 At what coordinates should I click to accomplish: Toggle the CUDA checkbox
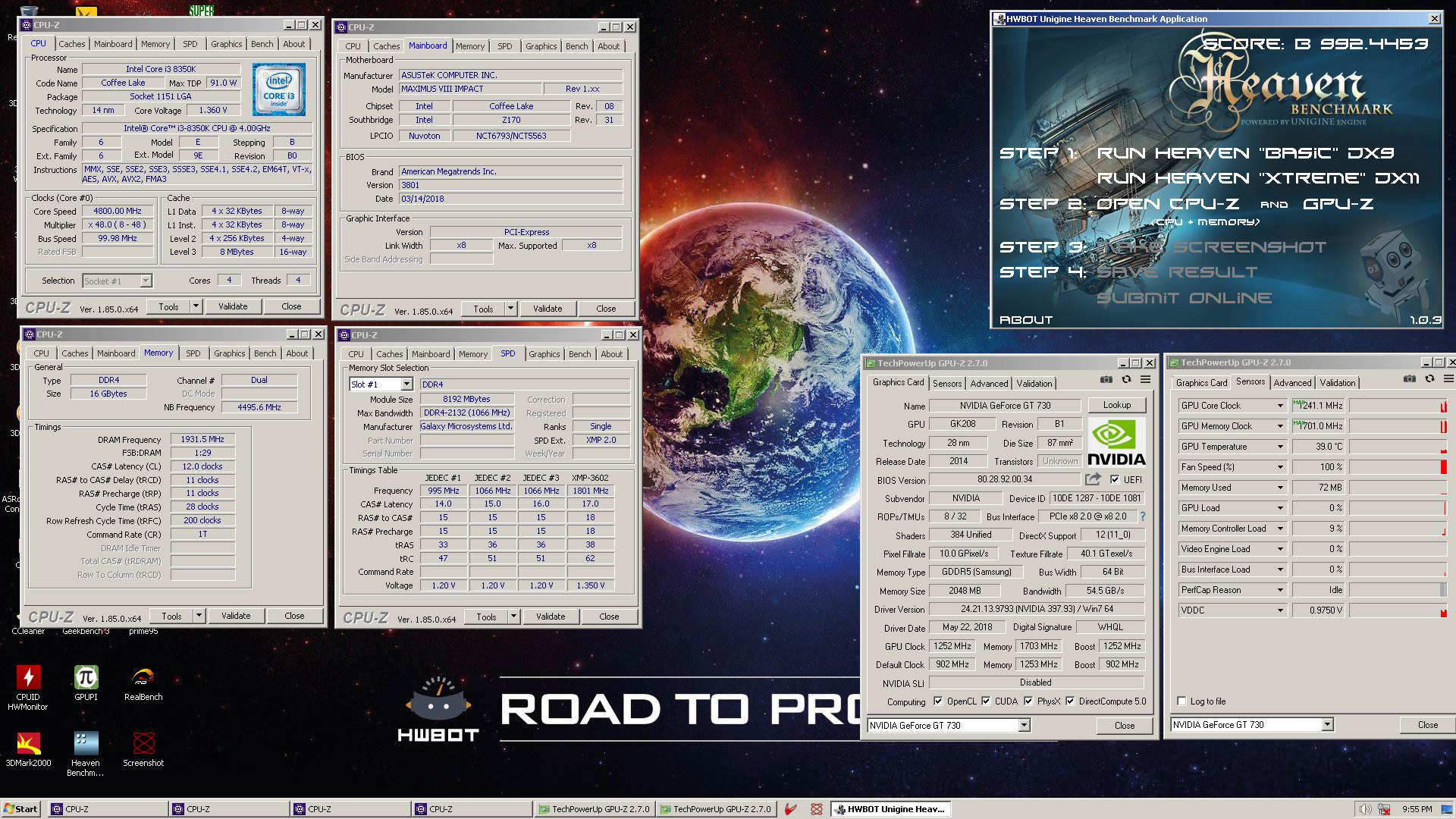point(986,701)
